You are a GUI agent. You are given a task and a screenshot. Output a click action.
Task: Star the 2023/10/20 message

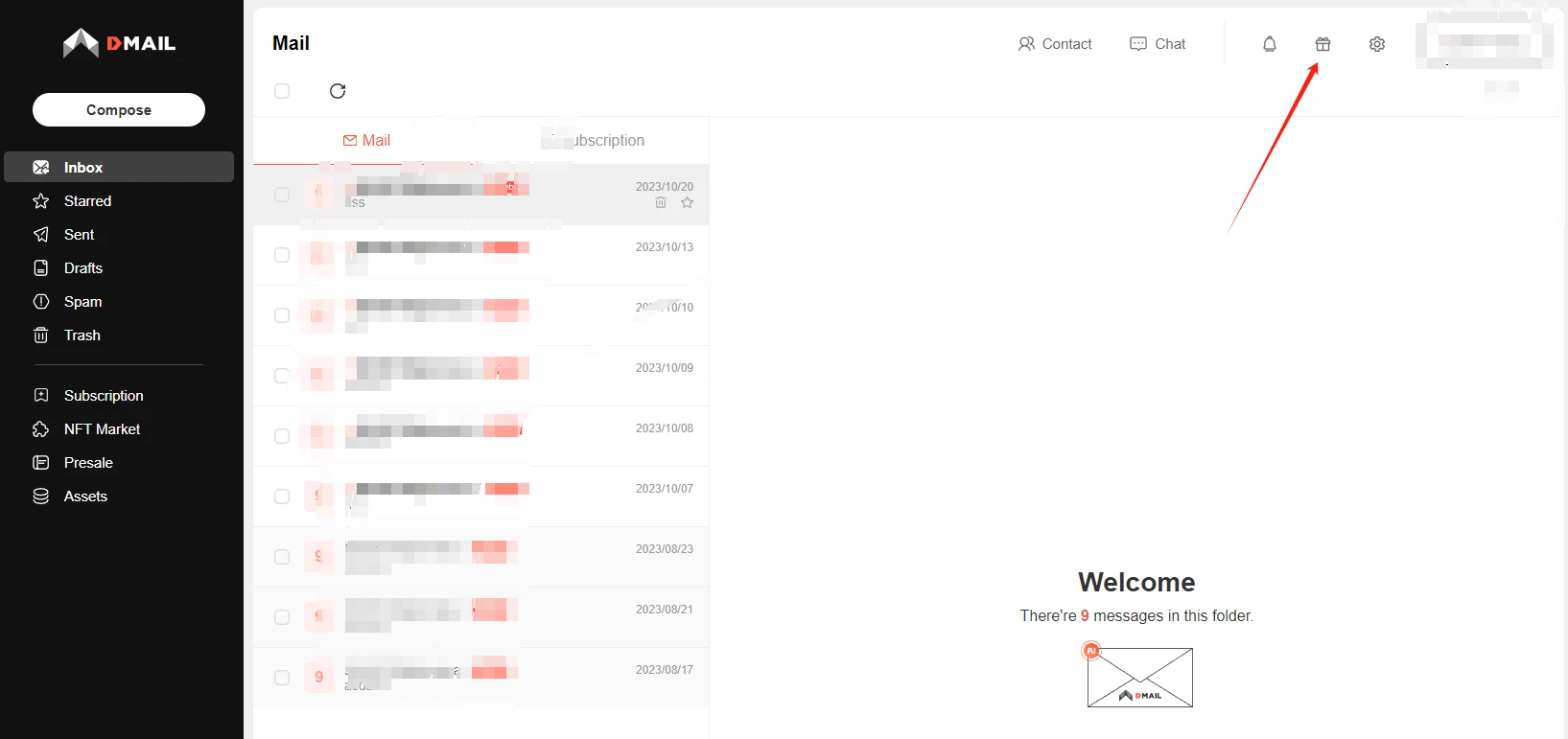pyautogui.click(x=687, y=202)
